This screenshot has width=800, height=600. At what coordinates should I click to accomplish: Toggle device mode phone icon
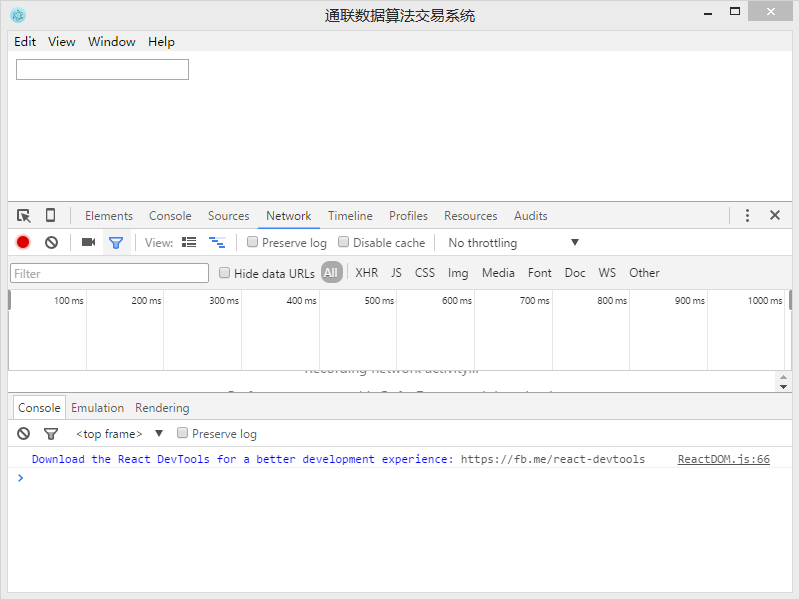tap(51, 215)
